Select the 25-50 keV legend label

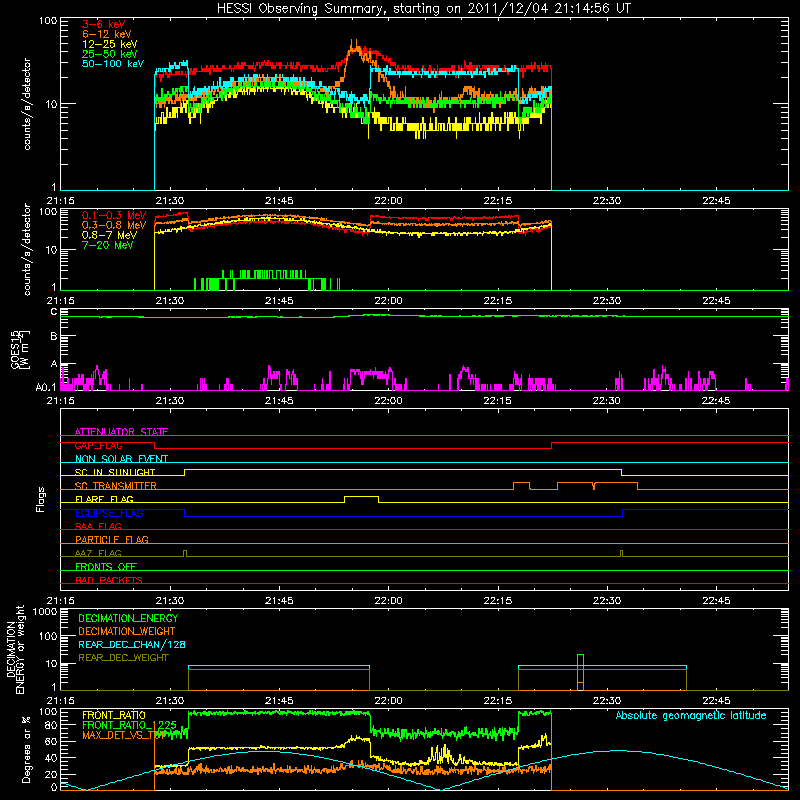[x=110, y=54]
